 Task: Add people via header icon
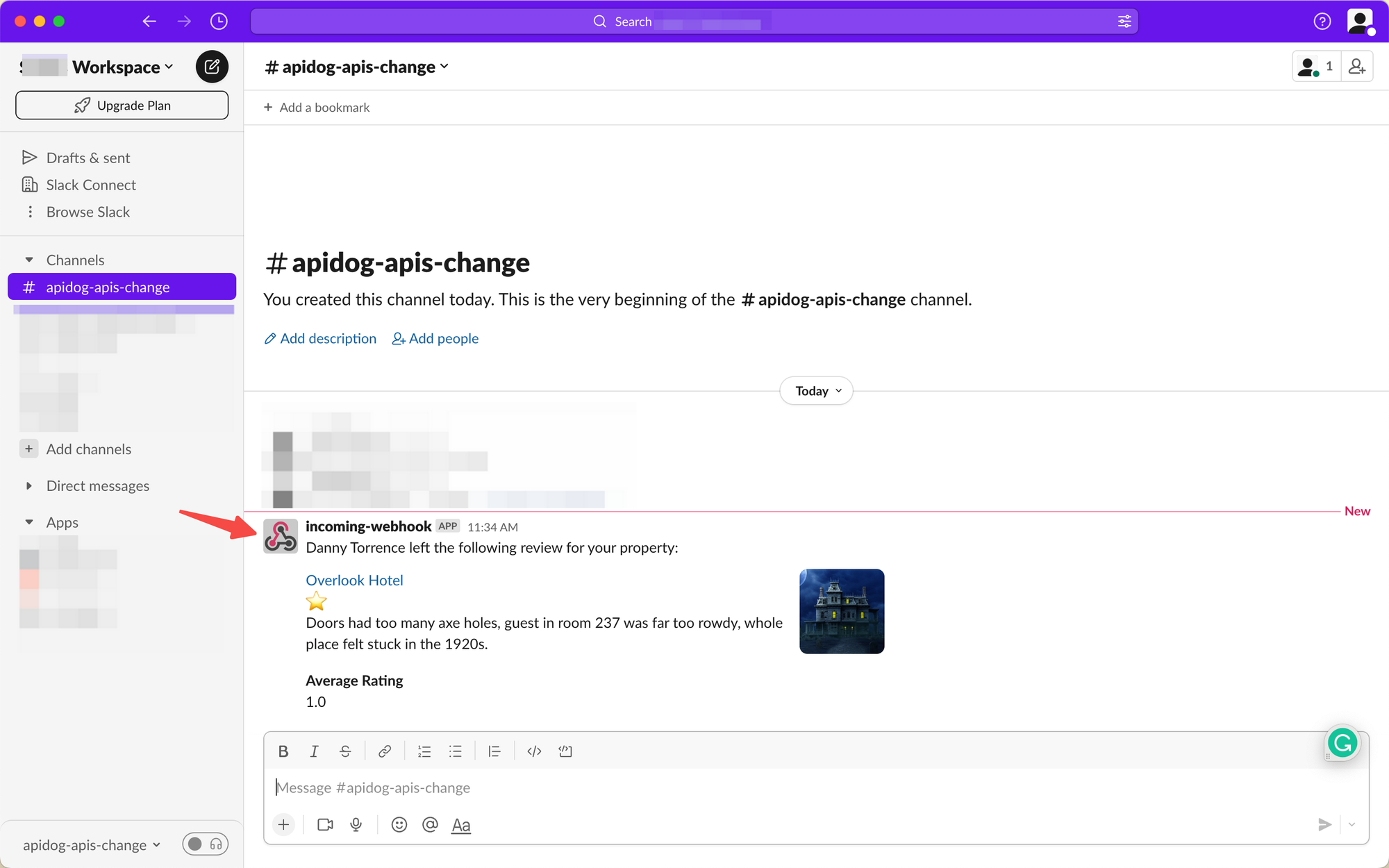click(1357, 67)
